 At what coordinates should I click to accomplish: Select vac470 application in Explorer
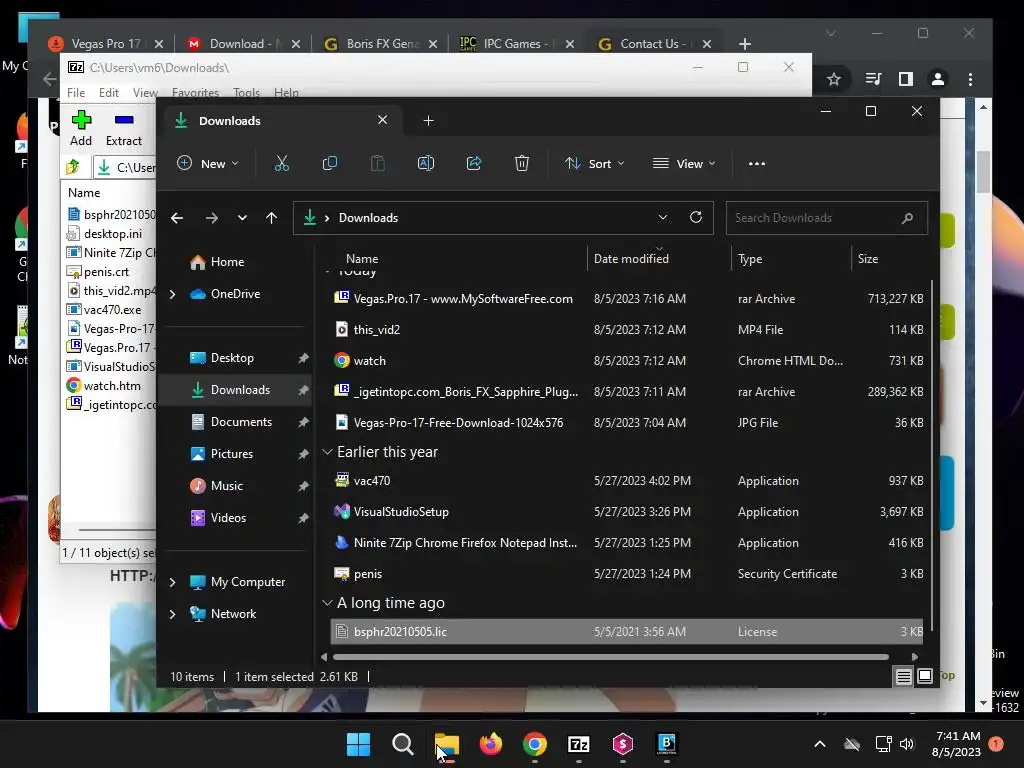tap(627, 481)
